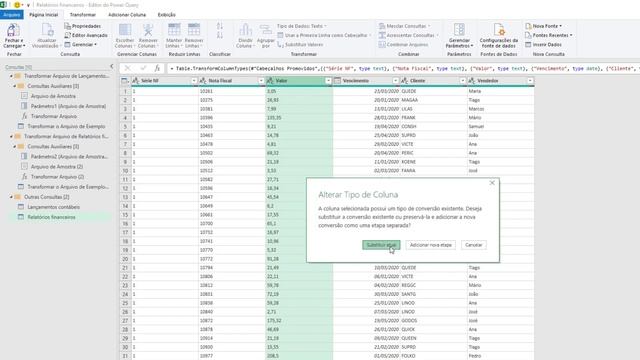Collapse the Outras Consultas [2] folder

11,197
